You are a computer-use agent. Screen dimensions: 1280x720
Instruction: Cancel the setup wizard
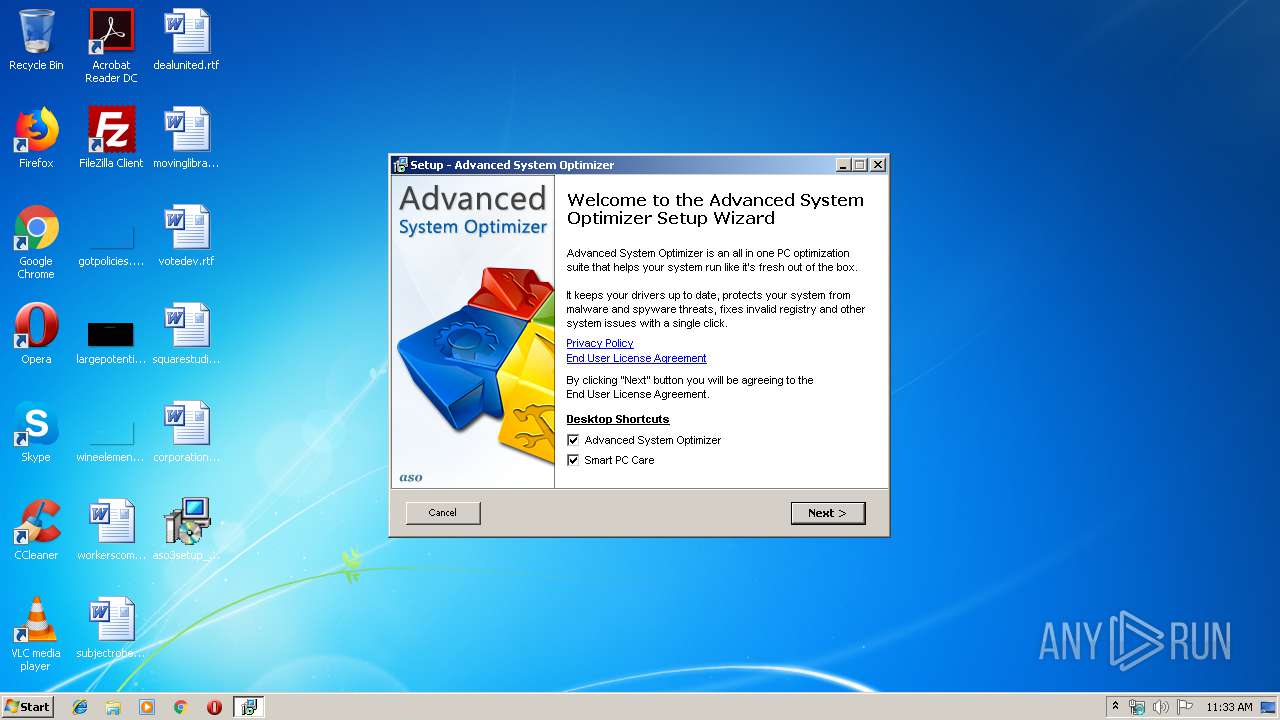pos(443,513)
